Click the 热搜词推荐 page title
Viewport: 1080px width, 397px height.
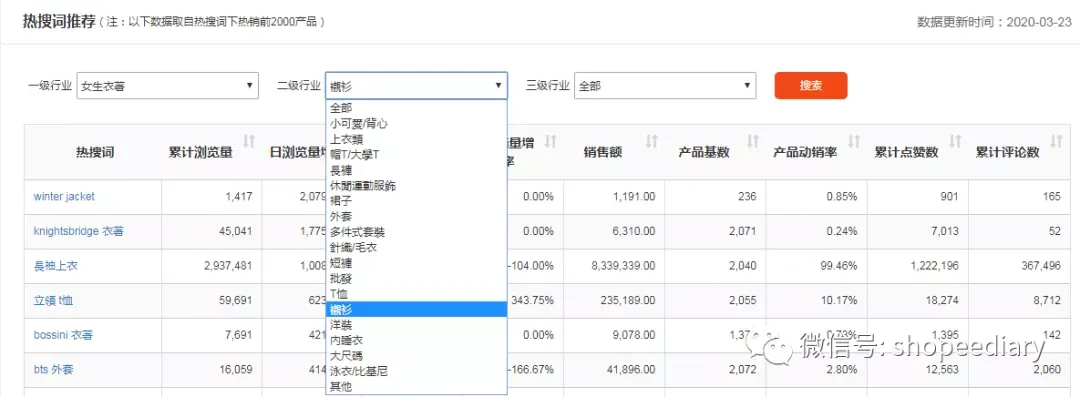pyautogui.click(x=59, y=21)
